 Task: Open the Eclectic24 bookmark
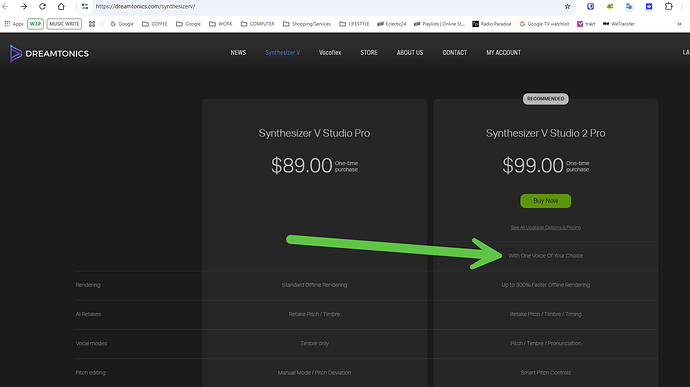392,24
